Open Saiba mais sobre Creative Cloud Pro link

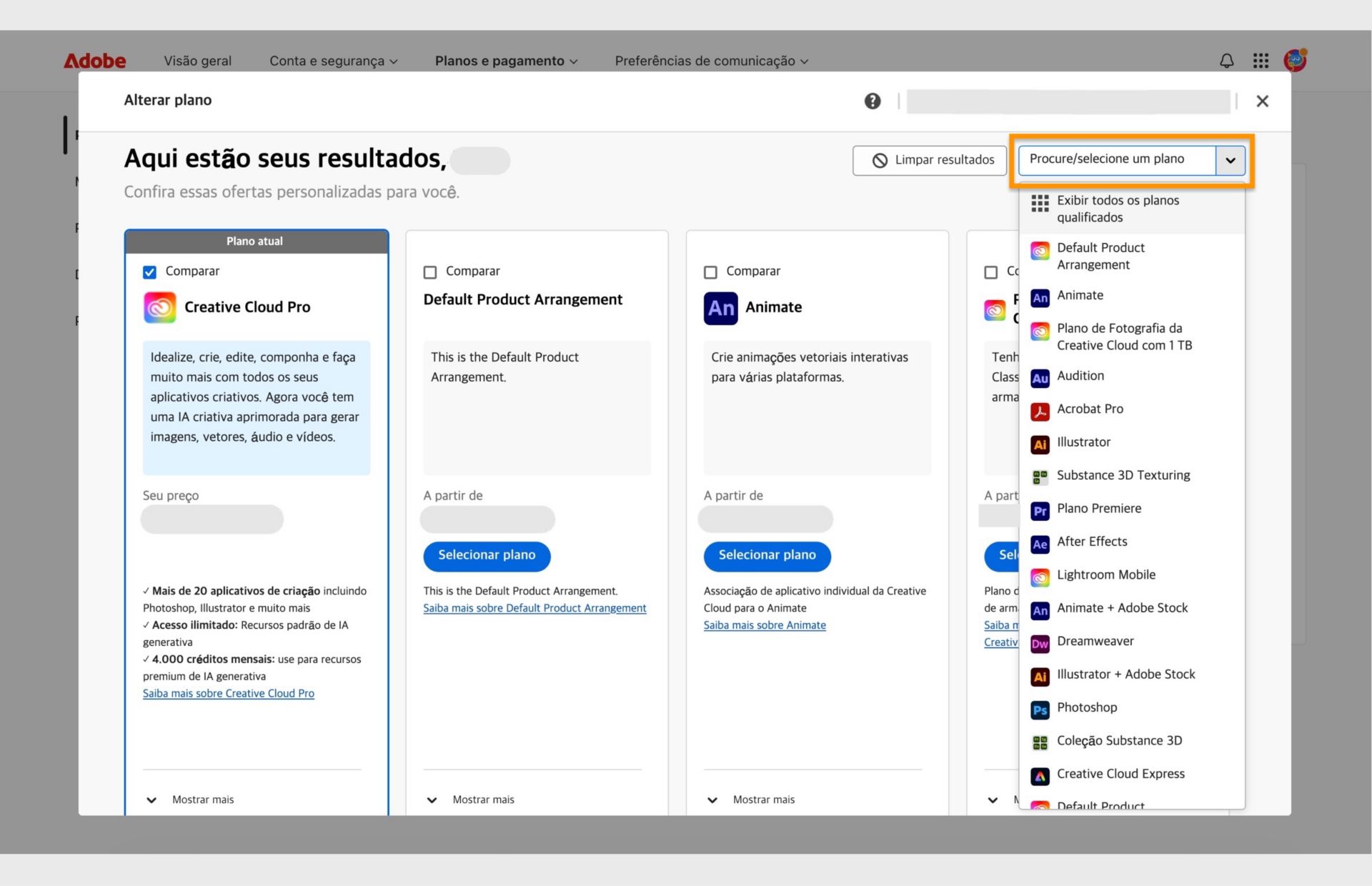(x=228, y=692)
